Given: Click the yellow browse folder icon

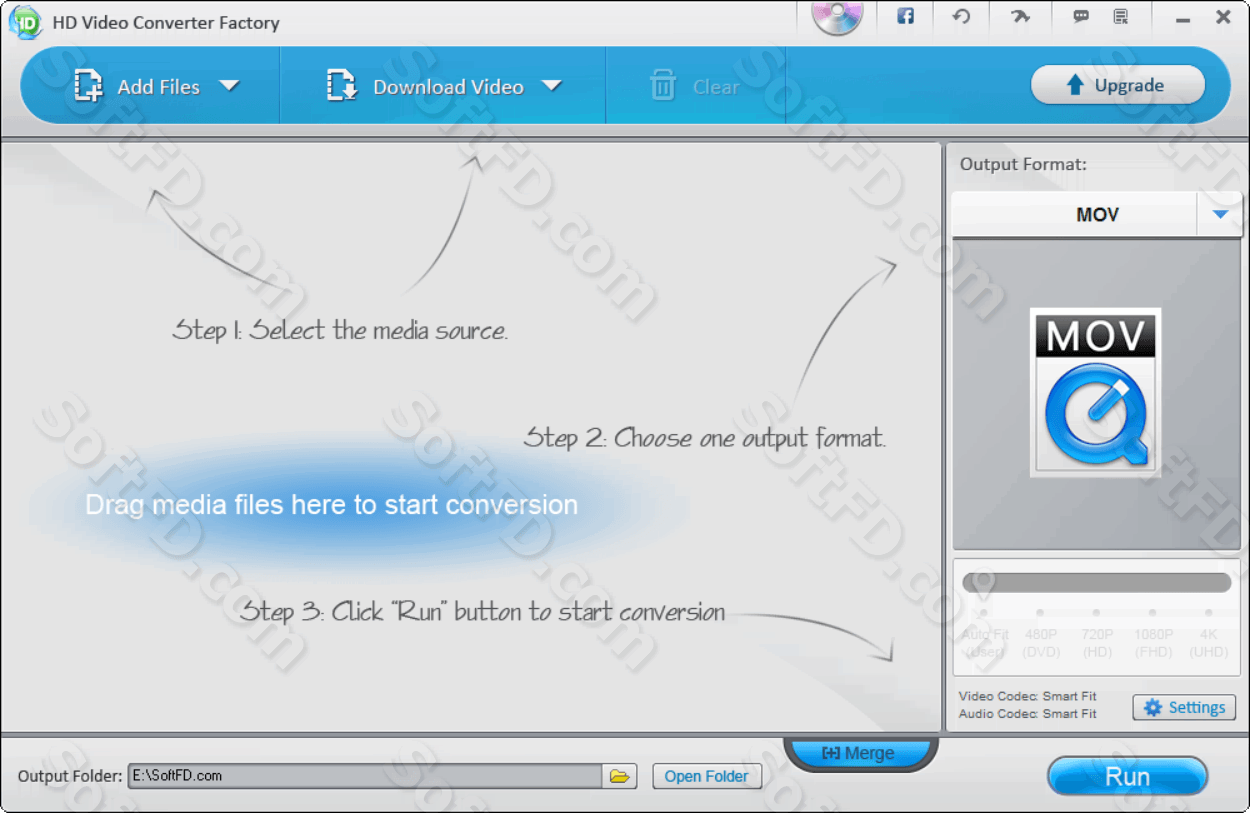Looking at the screenshot, I should click(620, 776).
